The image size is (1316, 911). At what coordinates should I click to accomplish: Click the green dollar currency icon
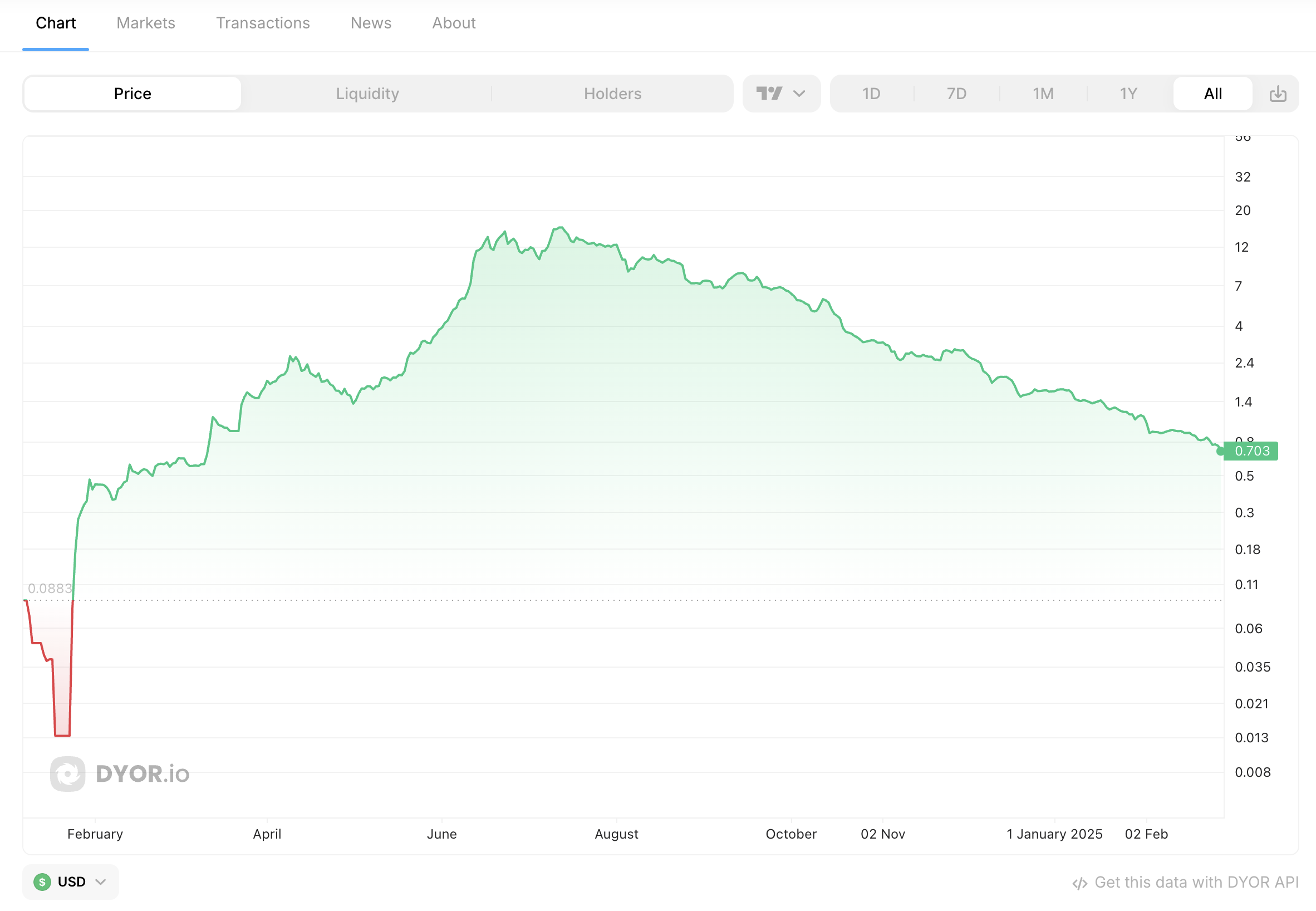pyautogui.click(x=42, y=882)
